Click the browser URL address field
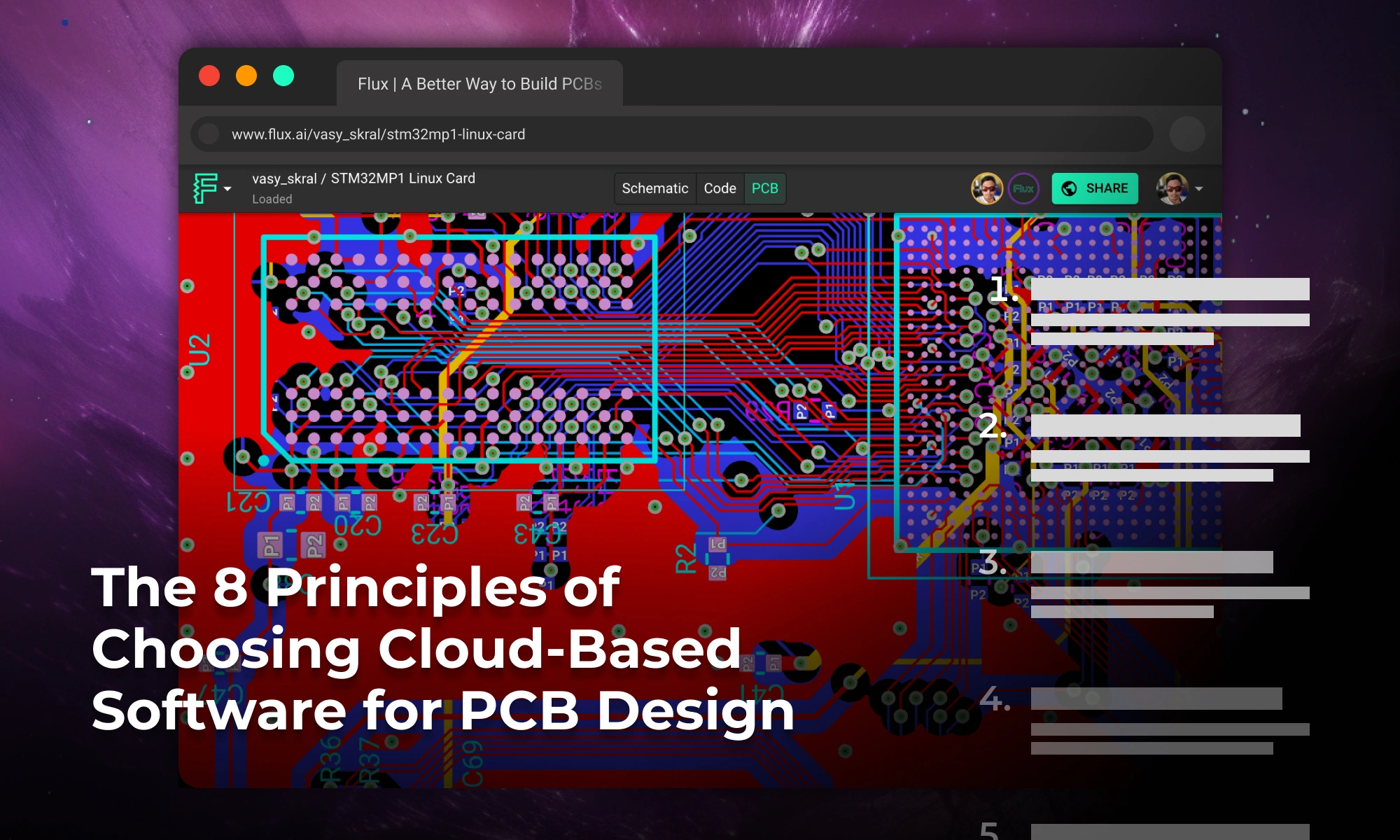1400x840 pixels. [378, 134]
